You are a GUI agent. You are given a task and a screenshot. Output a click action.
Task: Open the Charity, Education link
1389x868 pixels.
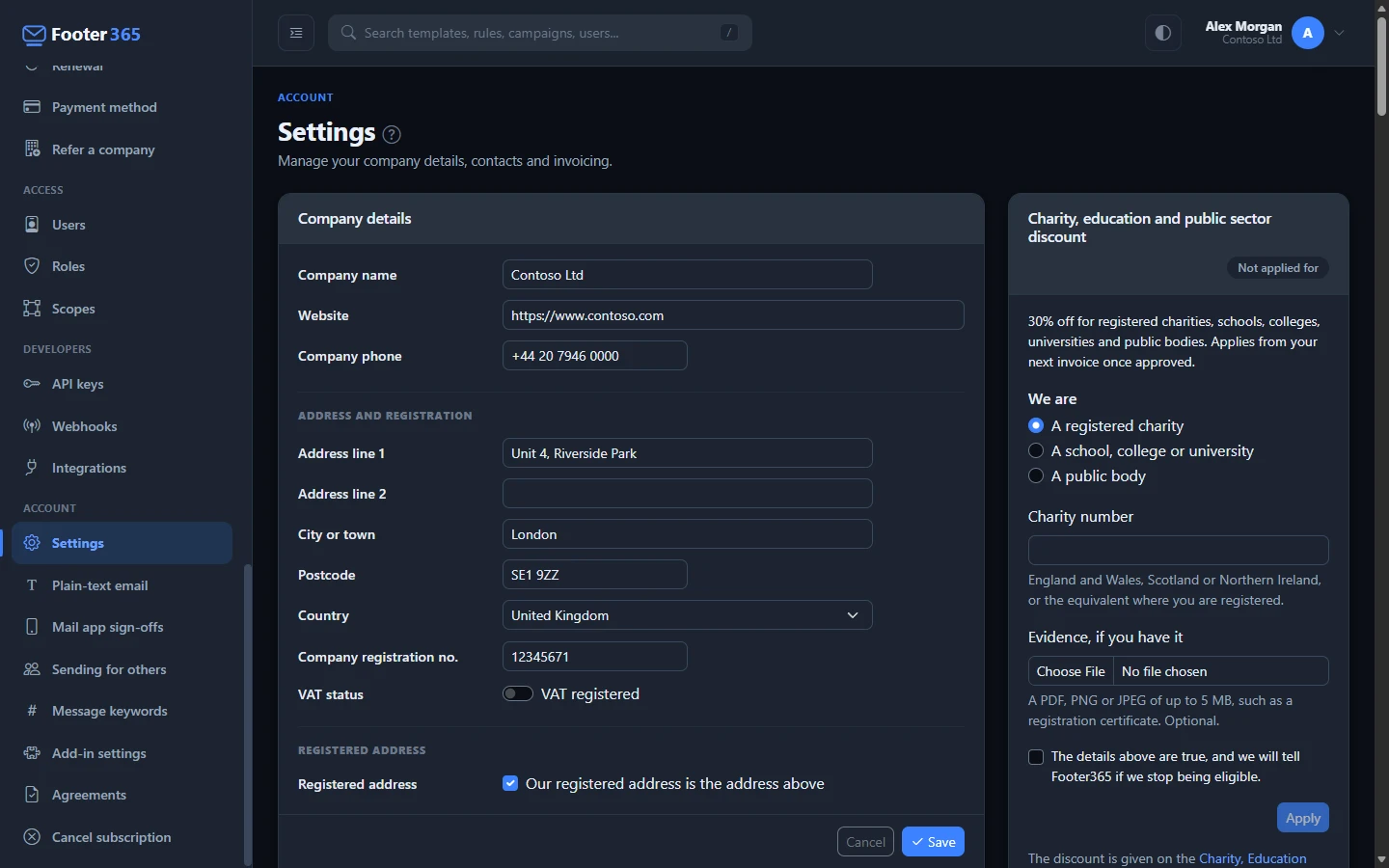point(1253,858)
